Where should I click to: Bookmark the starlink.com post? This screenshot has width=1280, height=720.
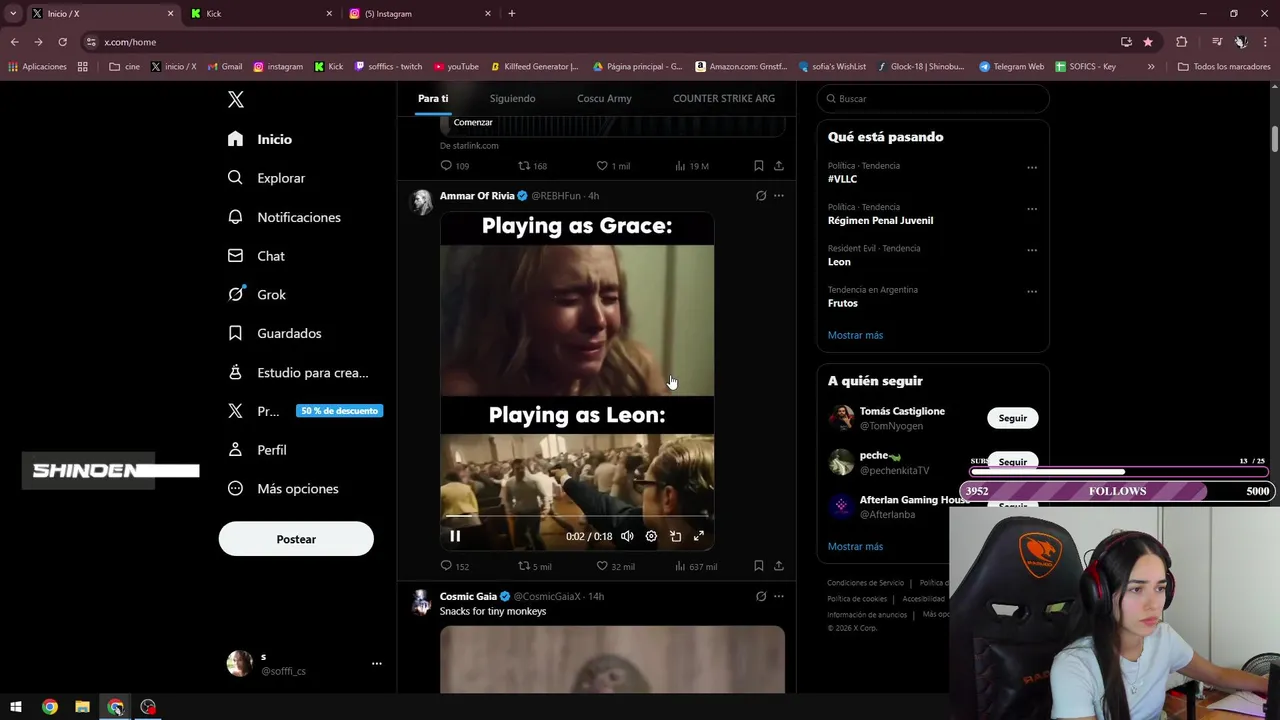[759, 166]
